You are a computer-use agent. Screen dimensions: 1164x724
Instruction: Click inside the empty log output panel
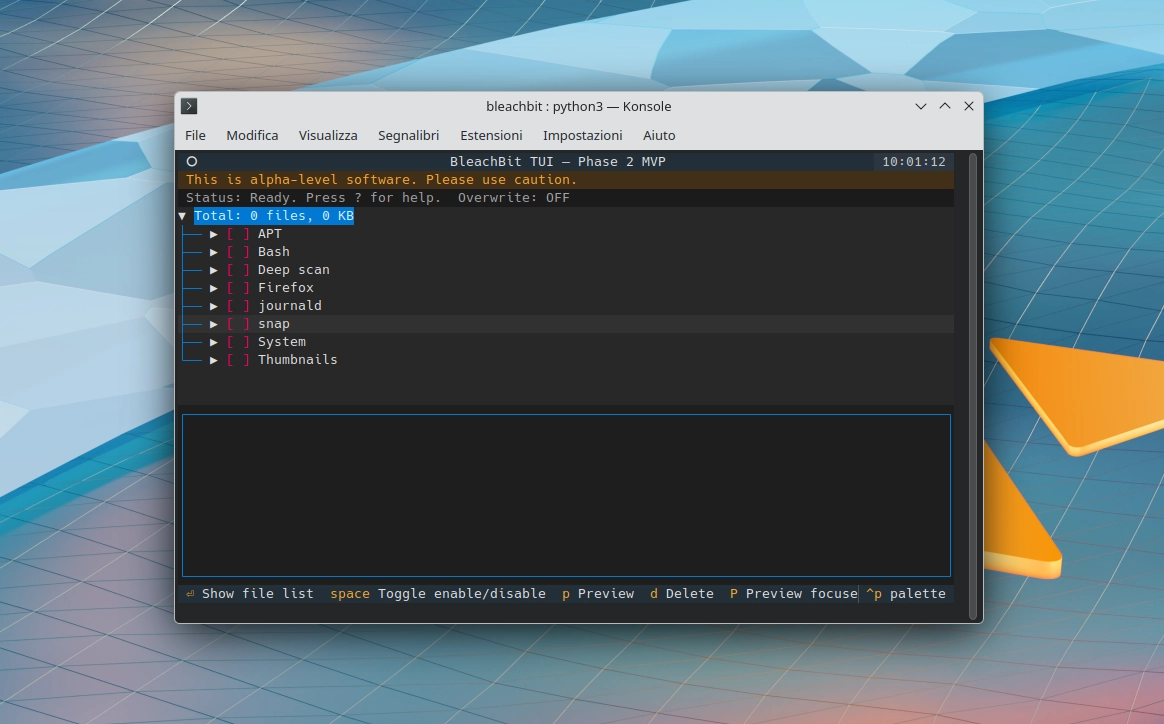tap(566, 495)
